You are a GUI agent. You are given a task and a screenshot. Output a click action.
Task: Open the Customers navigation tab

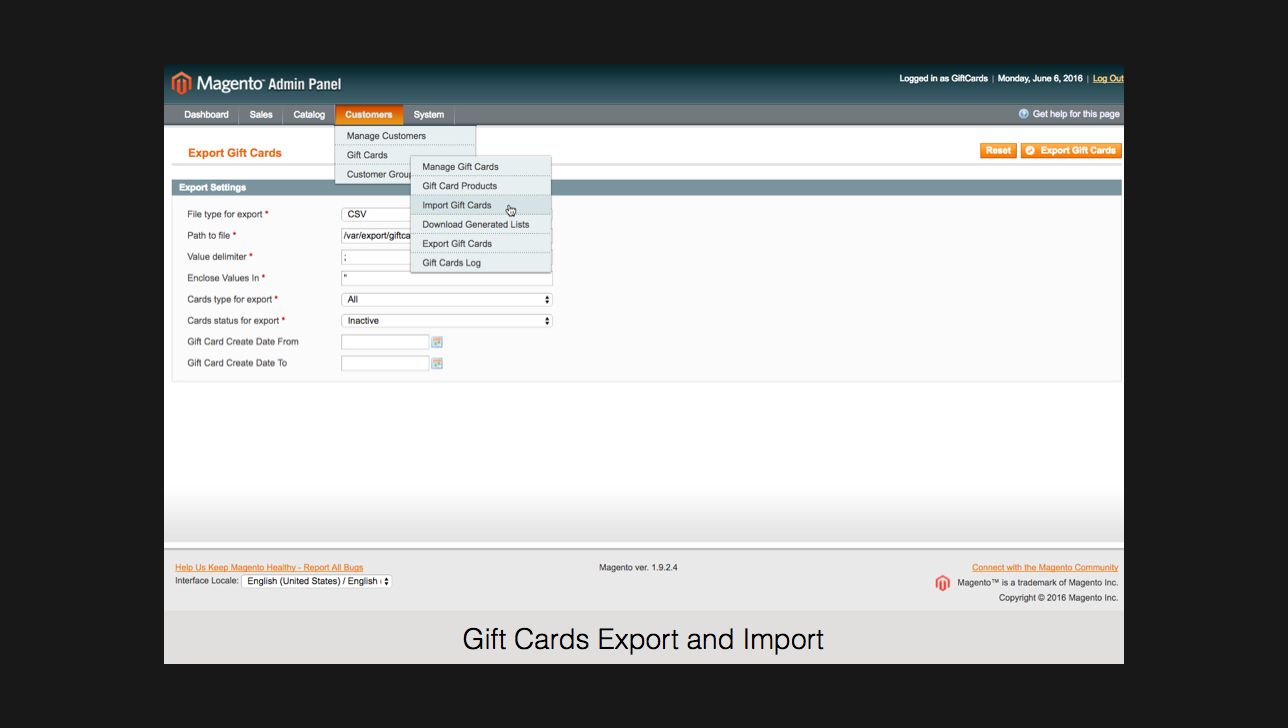[x=368, y=115]
